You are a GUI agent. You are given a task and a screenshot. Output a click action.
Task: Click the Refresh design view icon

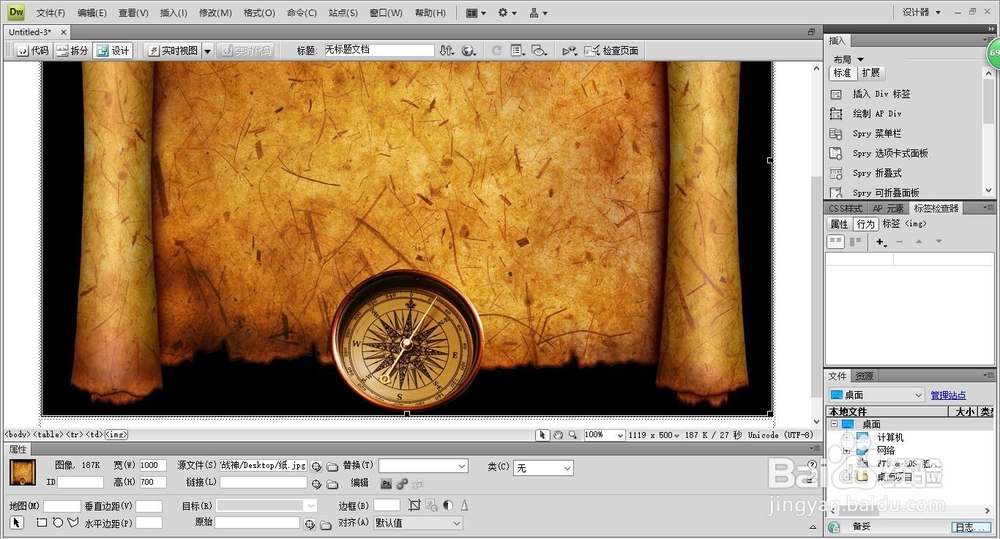coord(497,50)
